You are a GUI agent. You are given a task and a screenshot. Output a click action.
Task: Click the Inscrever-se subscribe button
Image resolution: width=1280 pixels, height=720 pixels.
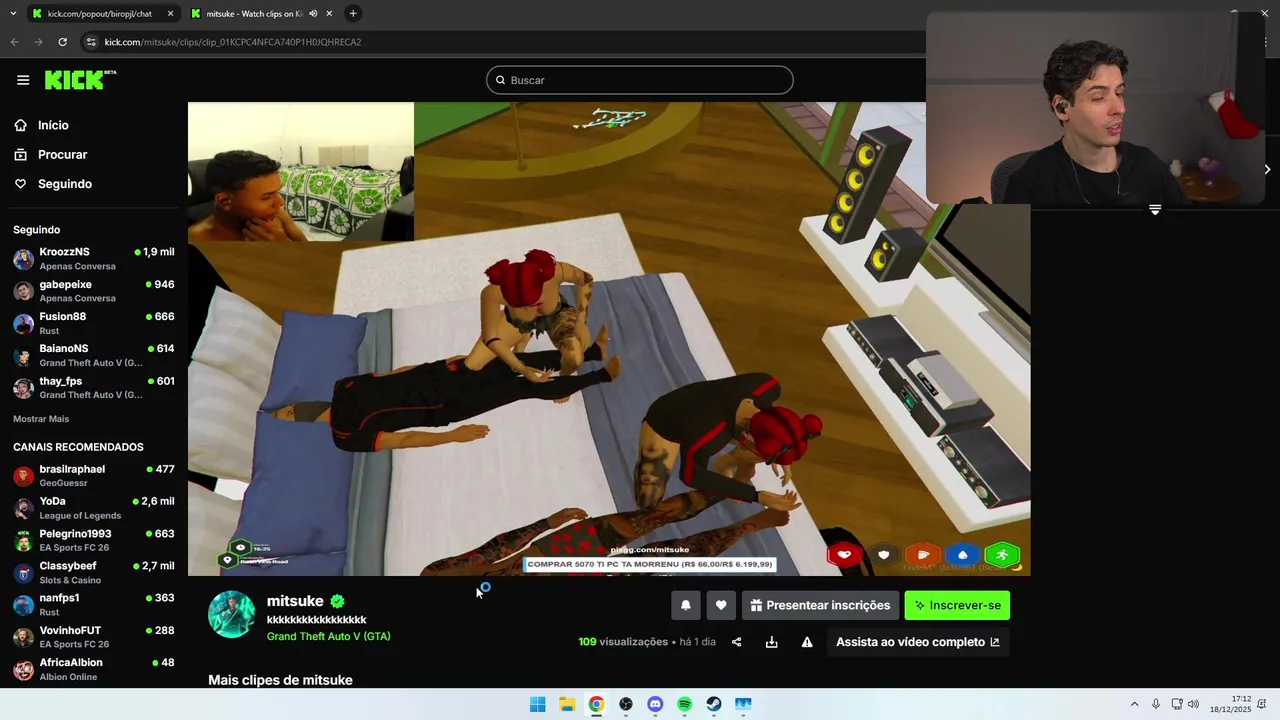pyautogui.click(x=957, y=605)
